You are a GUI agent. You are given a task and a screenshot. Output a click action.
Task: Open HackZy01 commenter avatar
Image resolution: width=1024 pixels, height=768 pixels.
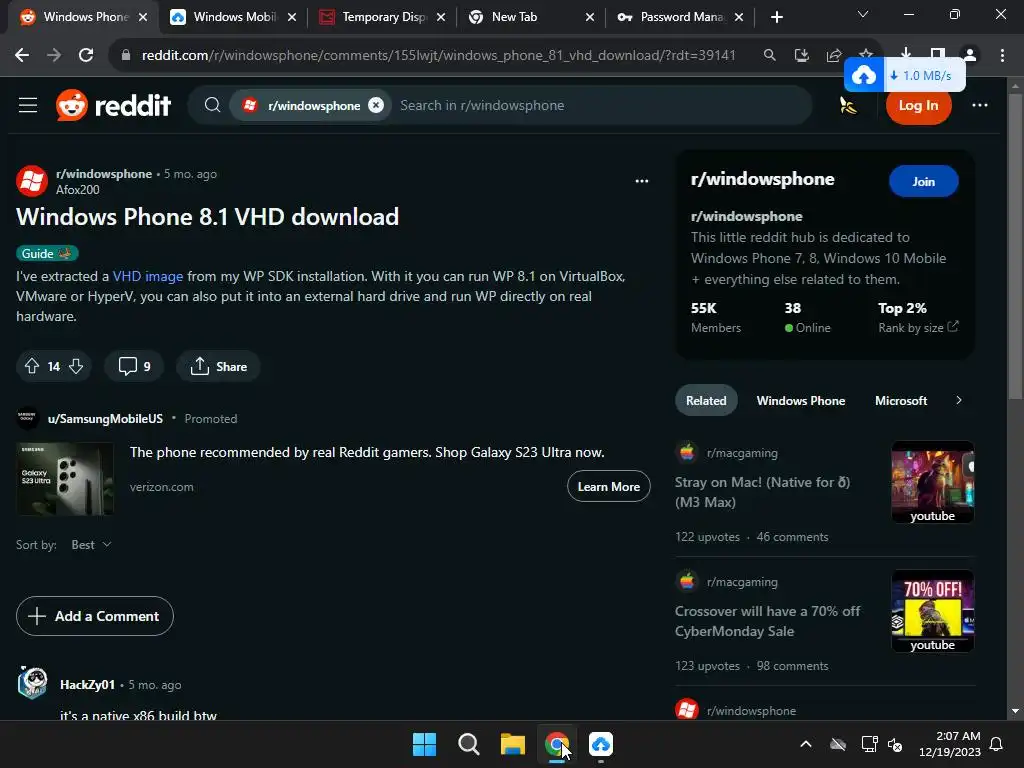click(32, 683)
